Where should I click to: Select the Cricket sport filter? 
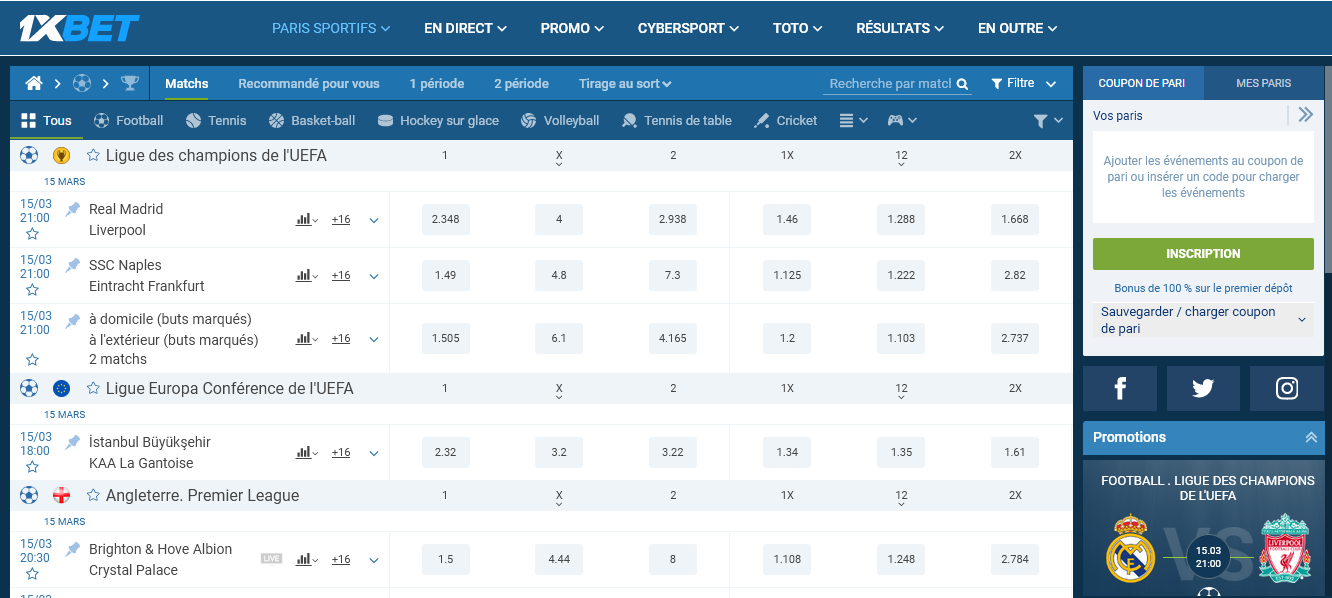785,120
